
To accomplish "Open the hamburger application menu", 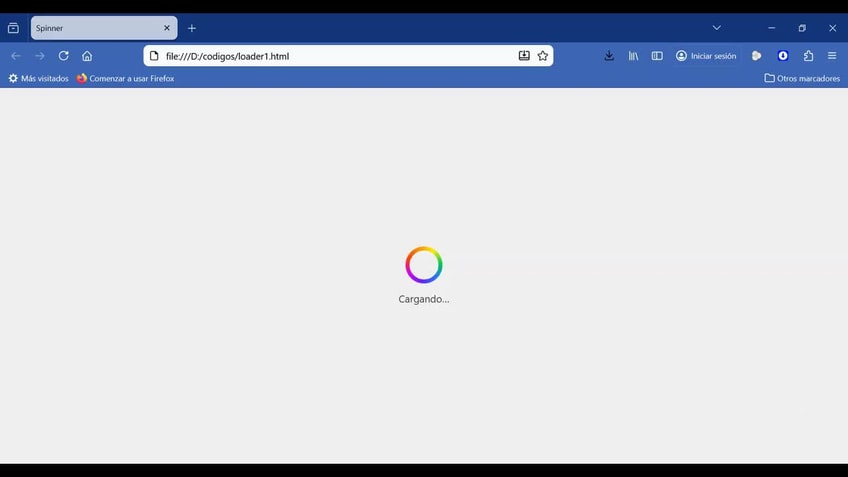I will coord(832,56).
